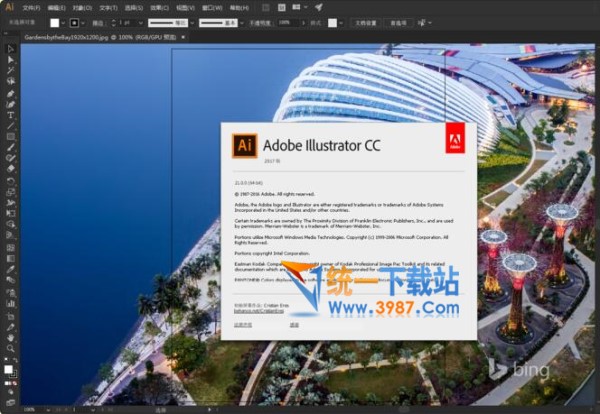Click the large fill swatch in toolbar
This screenshot has width=600, height=414.
pos(8,369)
